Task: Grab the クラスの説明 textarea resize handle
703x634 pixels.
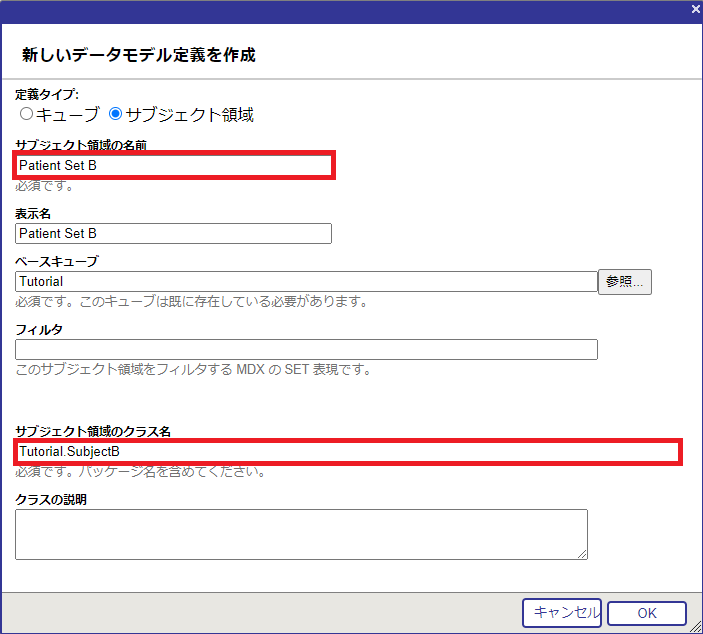Action: [582, 554]
